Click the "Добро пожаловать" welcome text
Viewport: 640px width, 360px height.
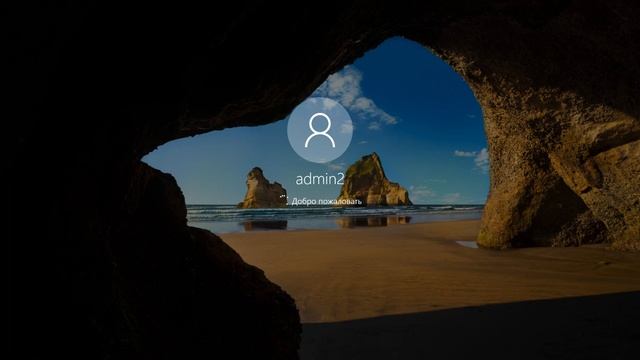tap(327, 202)
